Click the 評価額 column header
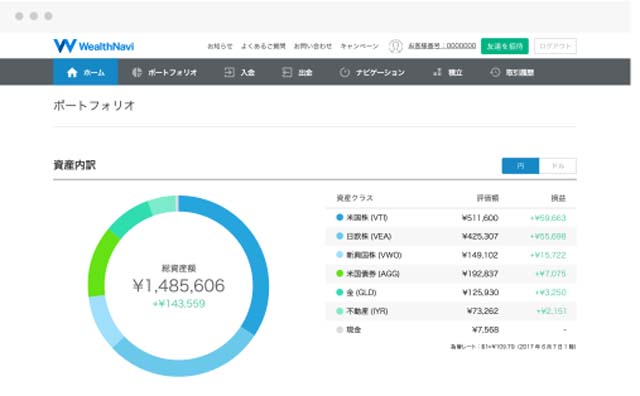 (x=488, y=198)
